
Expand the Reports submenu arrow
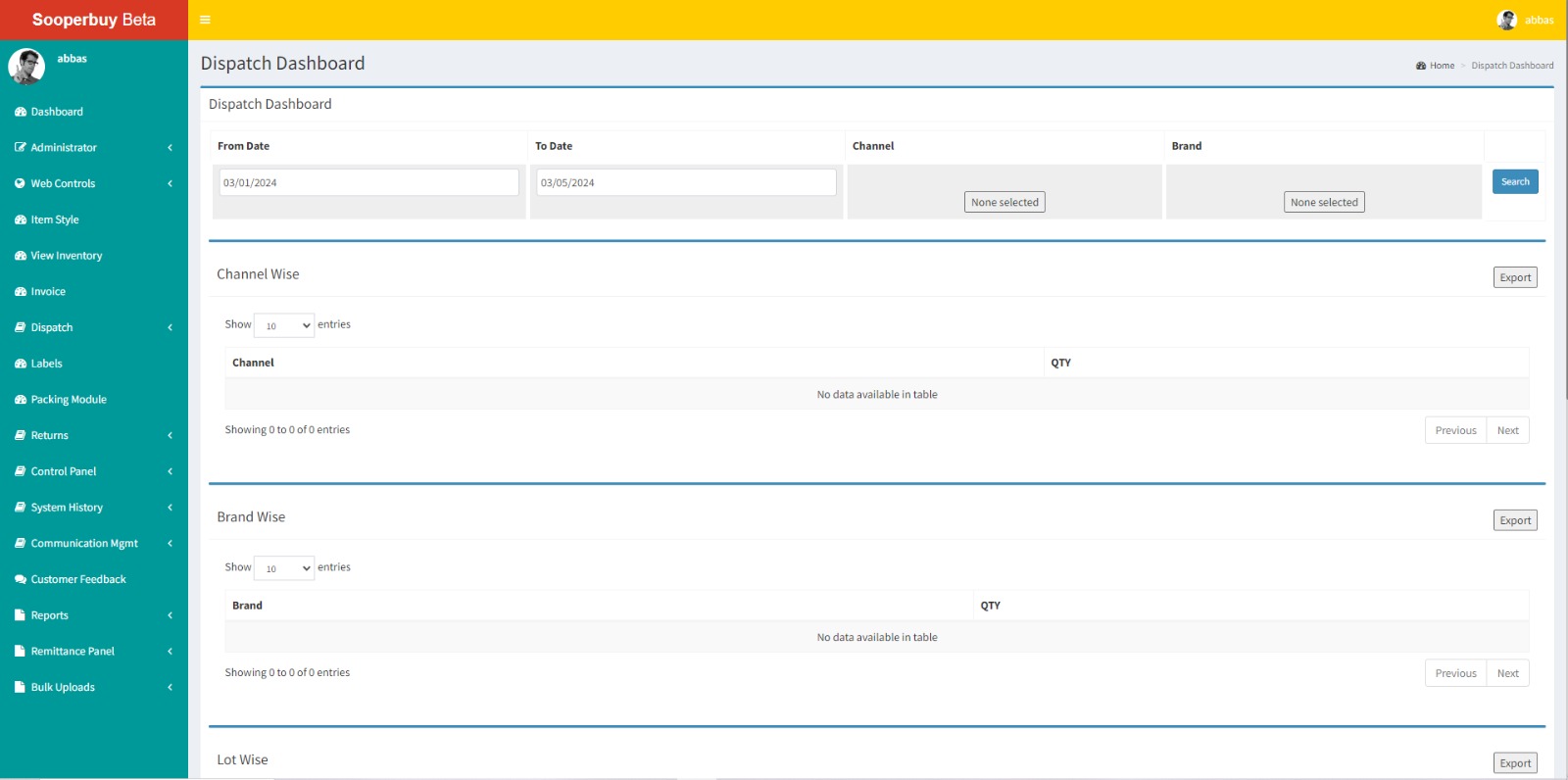[170, 615]
